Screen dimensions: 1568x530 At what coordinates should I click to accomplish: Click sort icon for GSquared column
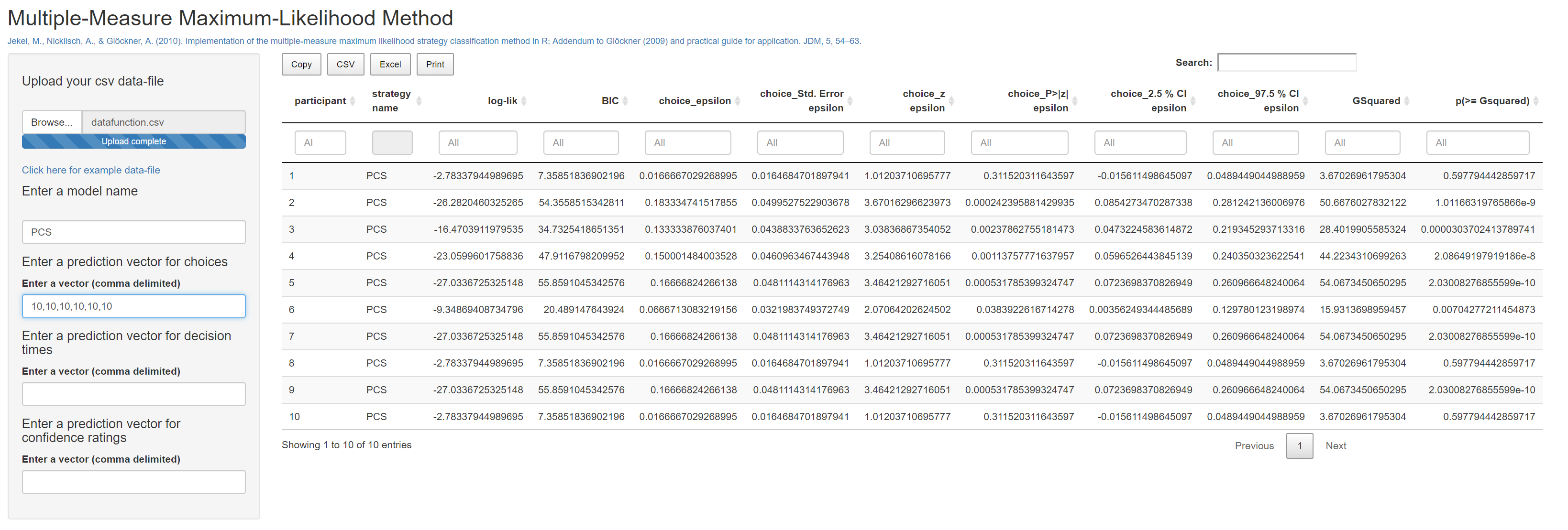point(1407,101)
